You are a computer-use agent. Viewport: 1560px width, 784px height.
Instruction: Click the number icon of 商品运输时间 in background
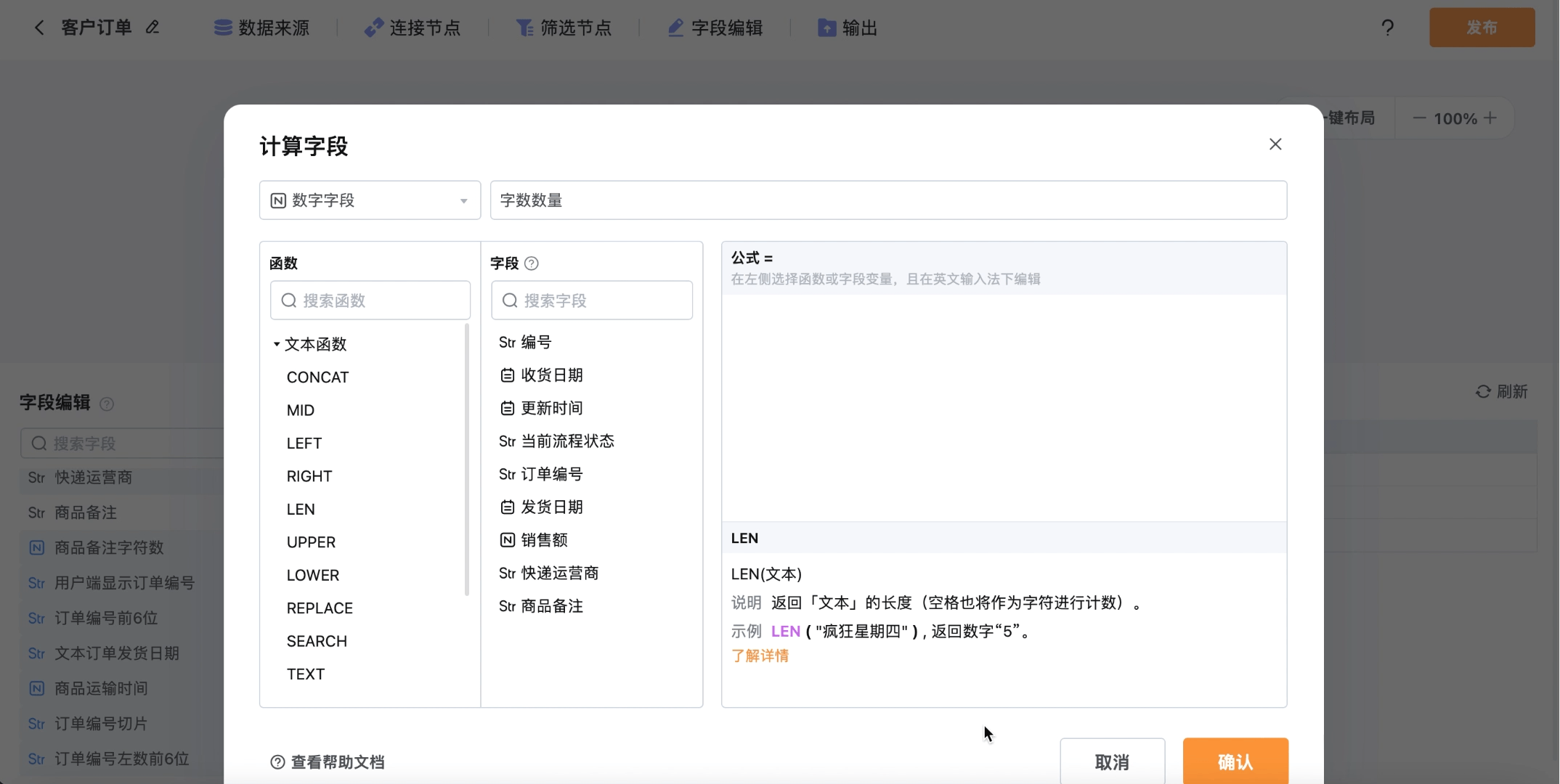tap(37, 689)
